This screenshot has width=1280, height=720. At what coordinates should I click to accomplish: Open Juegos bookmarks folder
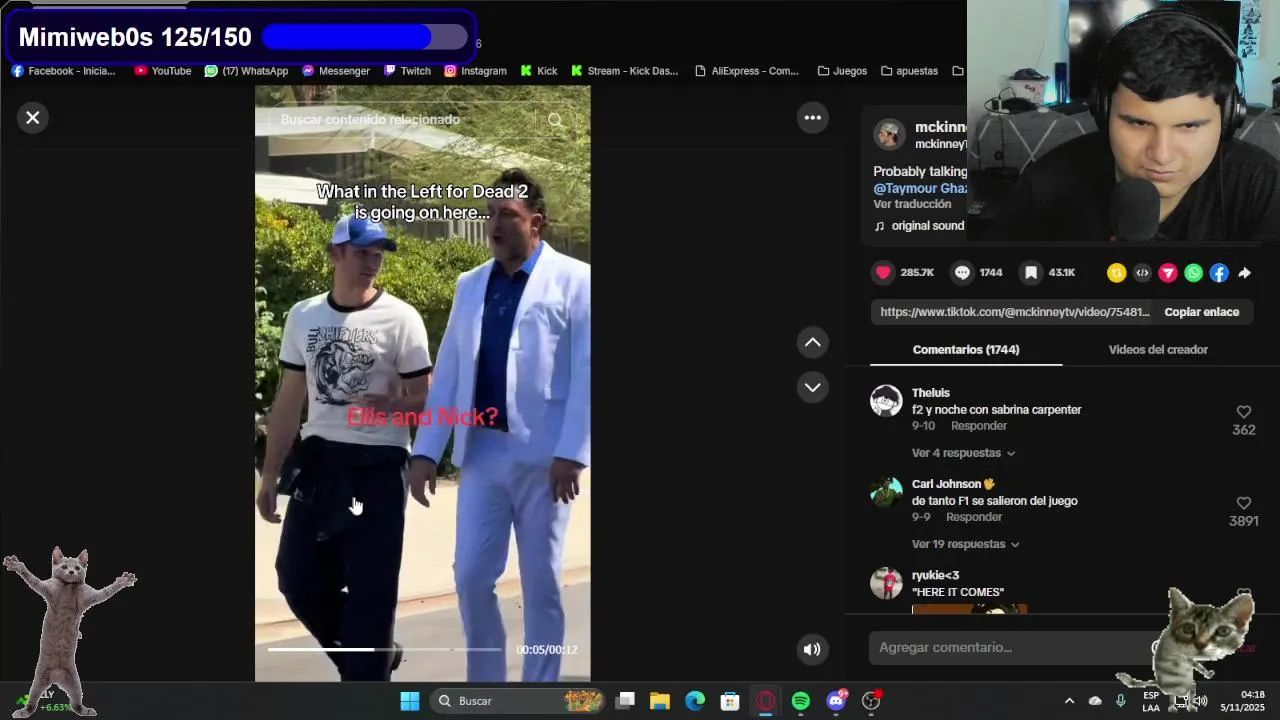pyautogui.click(x=842, y=71)
